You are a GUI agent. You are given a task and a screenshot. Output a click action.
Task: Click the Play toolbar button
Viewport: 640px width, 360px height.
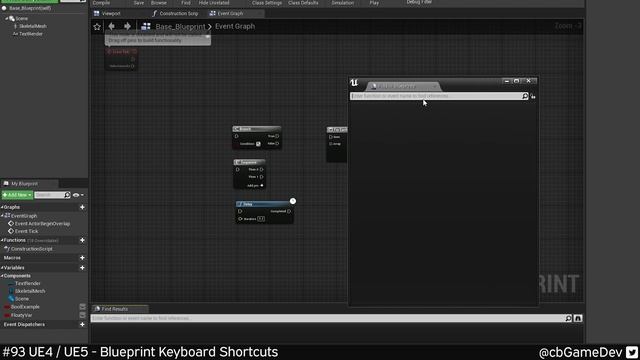coord(374,3)
